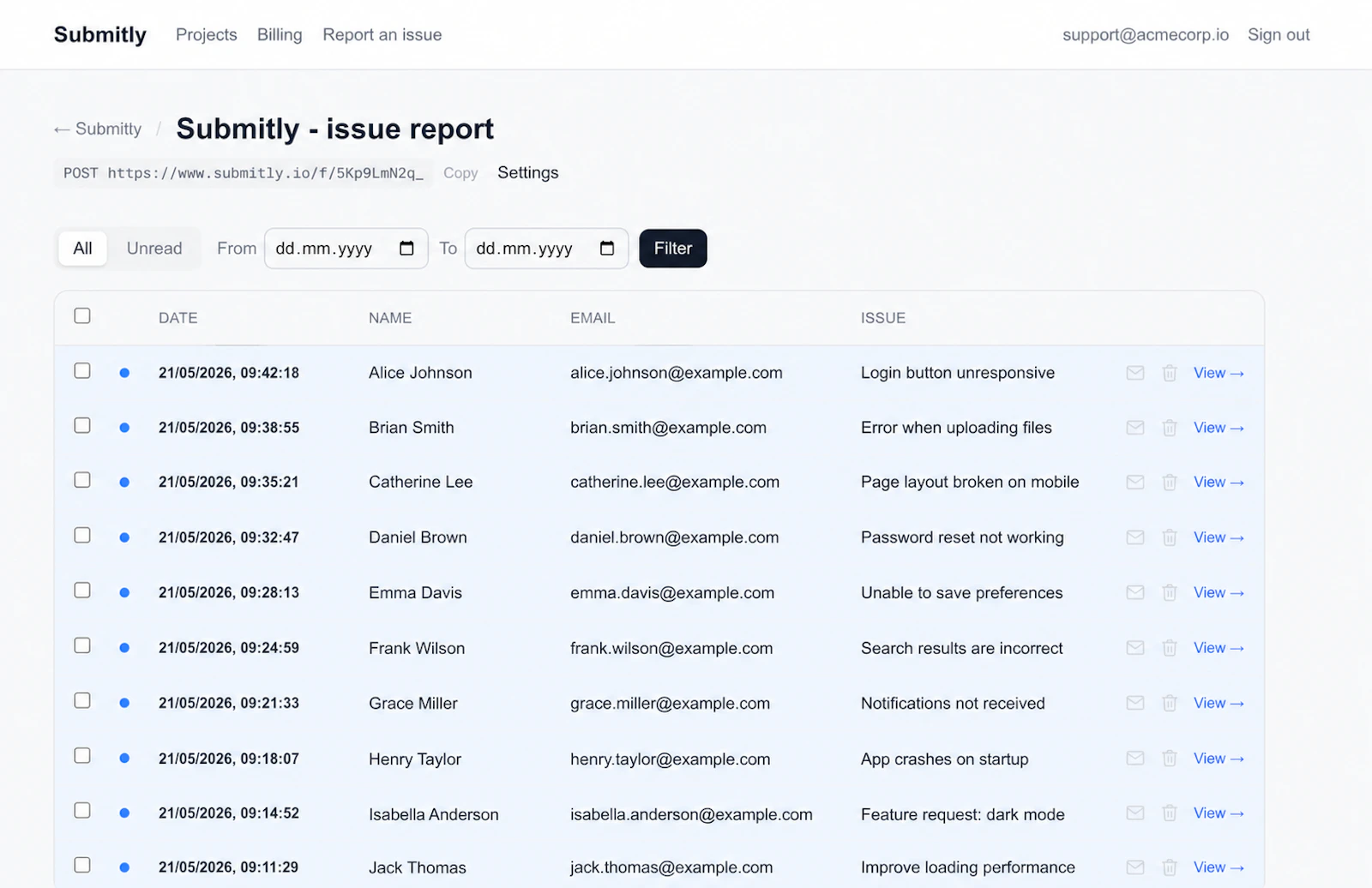Tick Frank Wilson's row checkbox
Viewport: 1372px width, 888px height.
click(x=82, y=645)
